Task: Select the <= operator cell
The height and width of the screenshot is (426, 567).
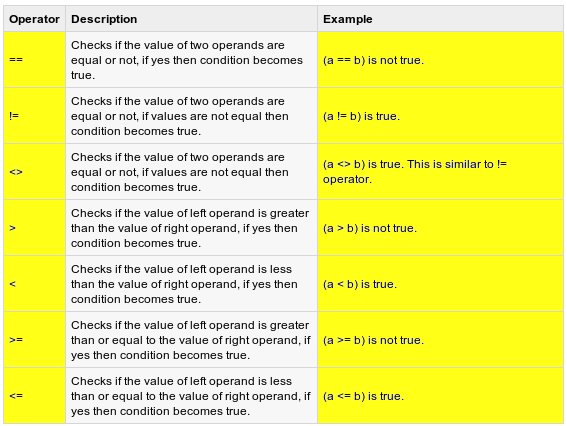Action: tap(34, 396)
